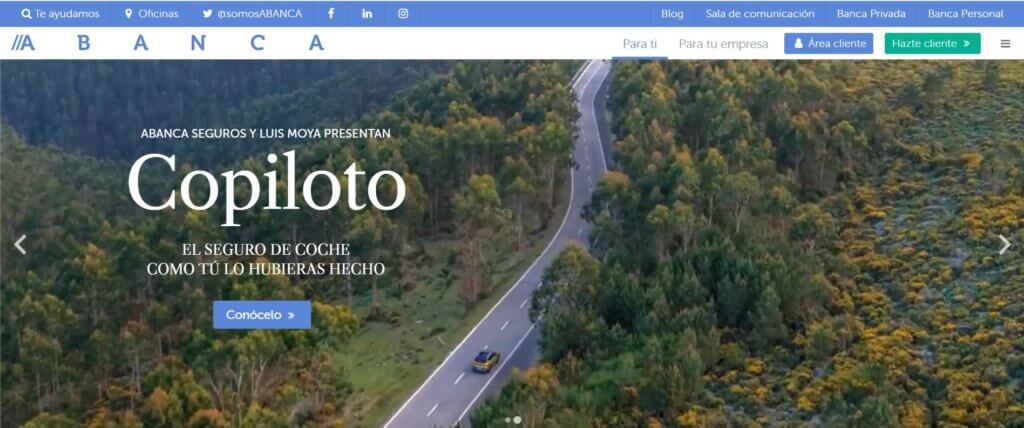This screenshot has height=428, width=1024.
Task: Open the hamburger menu icon
Action: click(x=1005, y=44)
